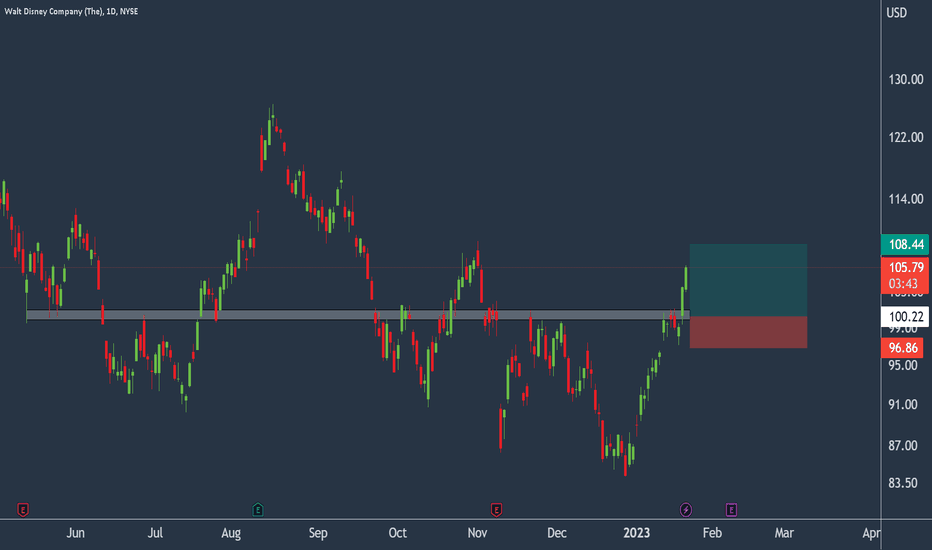This screenshot has width=932, height=550.
Task: Click the purple lightning event icon
Action: click(686, 510)
